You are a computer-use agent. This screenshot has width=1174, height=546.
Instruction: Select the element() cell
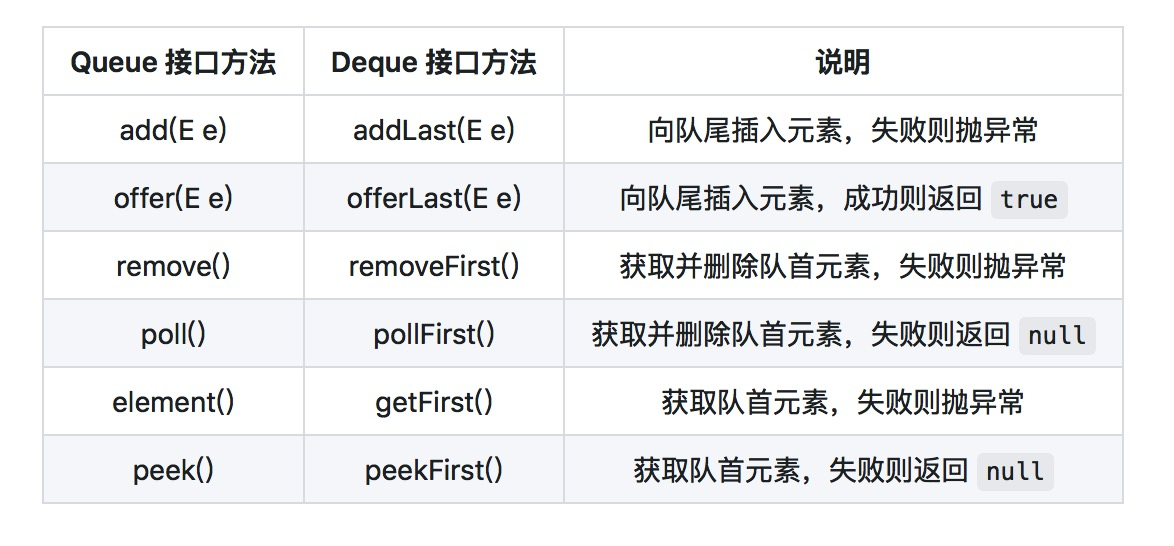pos(173,402)
